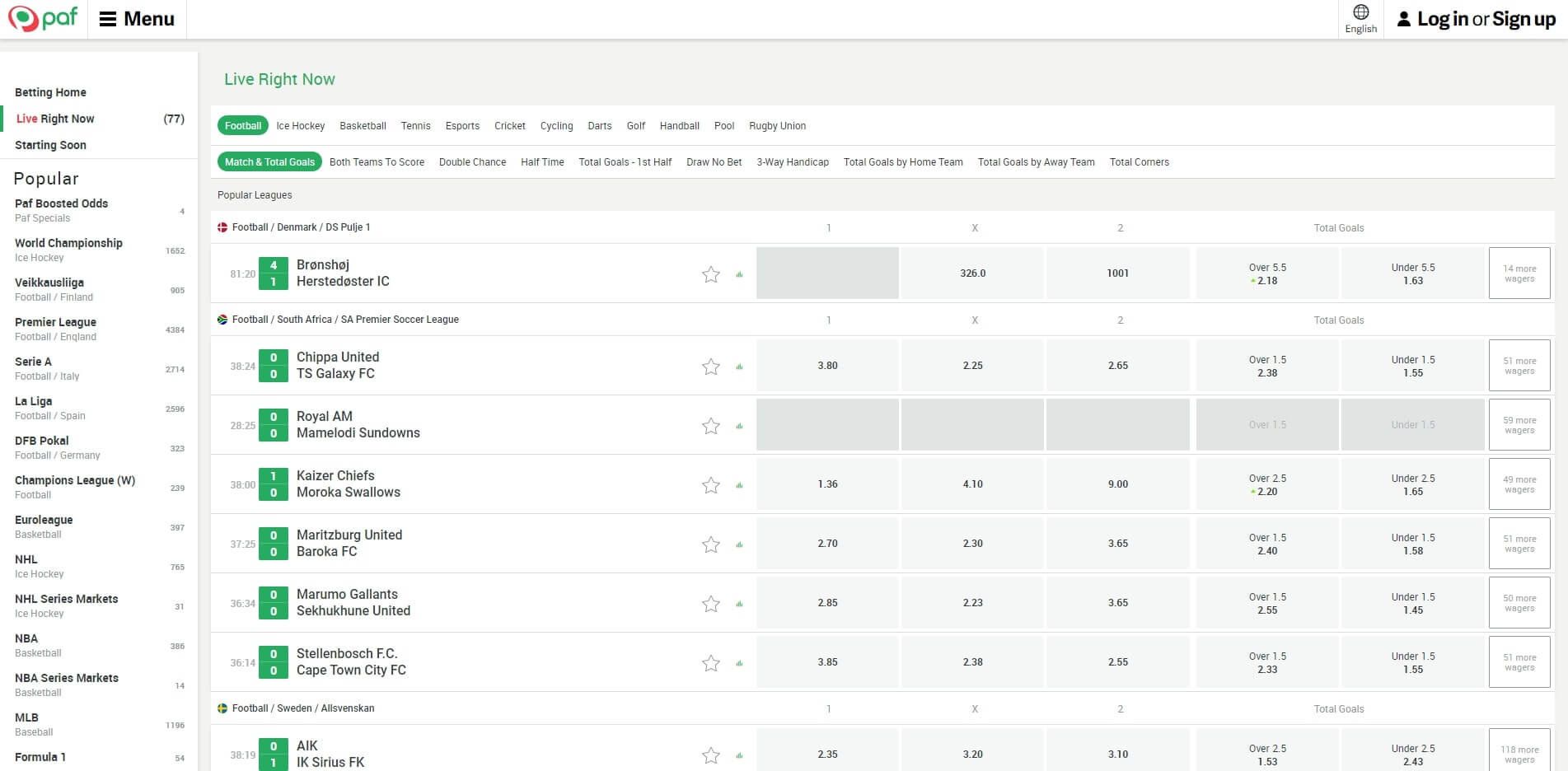
Task: Switch to the Basketball tab
Action: coord(363,126)
